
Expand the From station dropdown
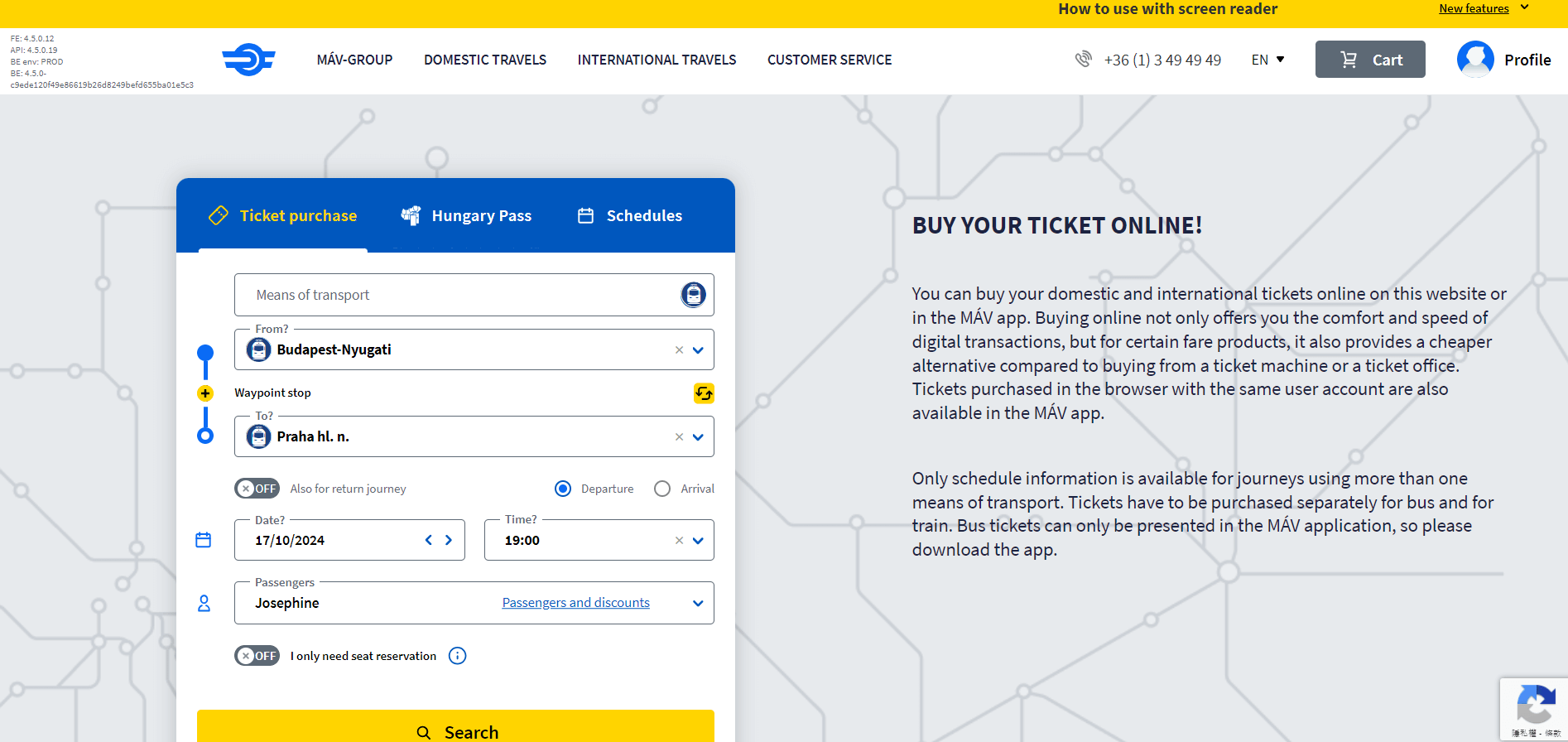pos(698,350)
